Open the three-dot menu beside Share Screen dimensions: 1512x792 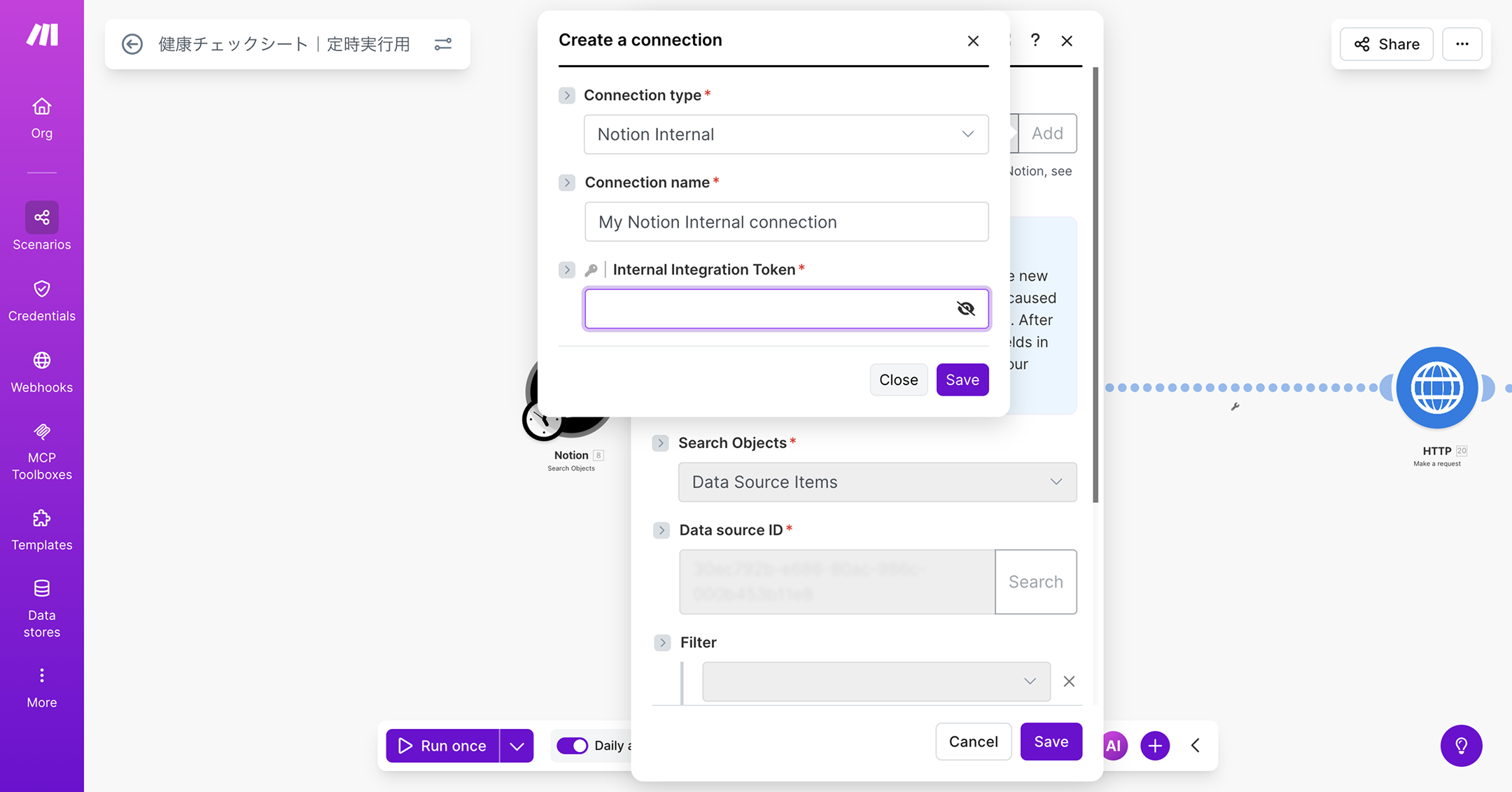(x=1462, y=44)
